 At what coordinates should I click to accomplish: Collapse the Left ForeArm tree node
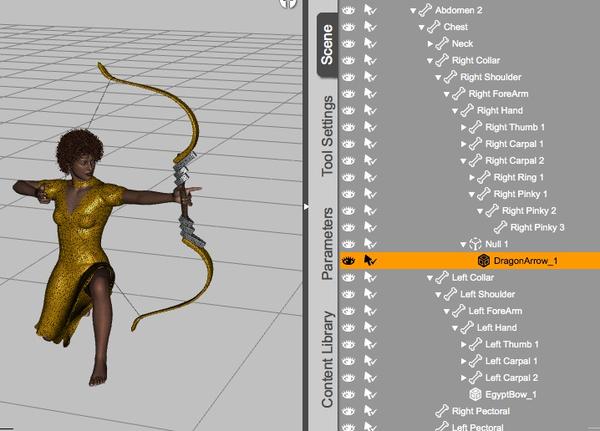(447, 312)
